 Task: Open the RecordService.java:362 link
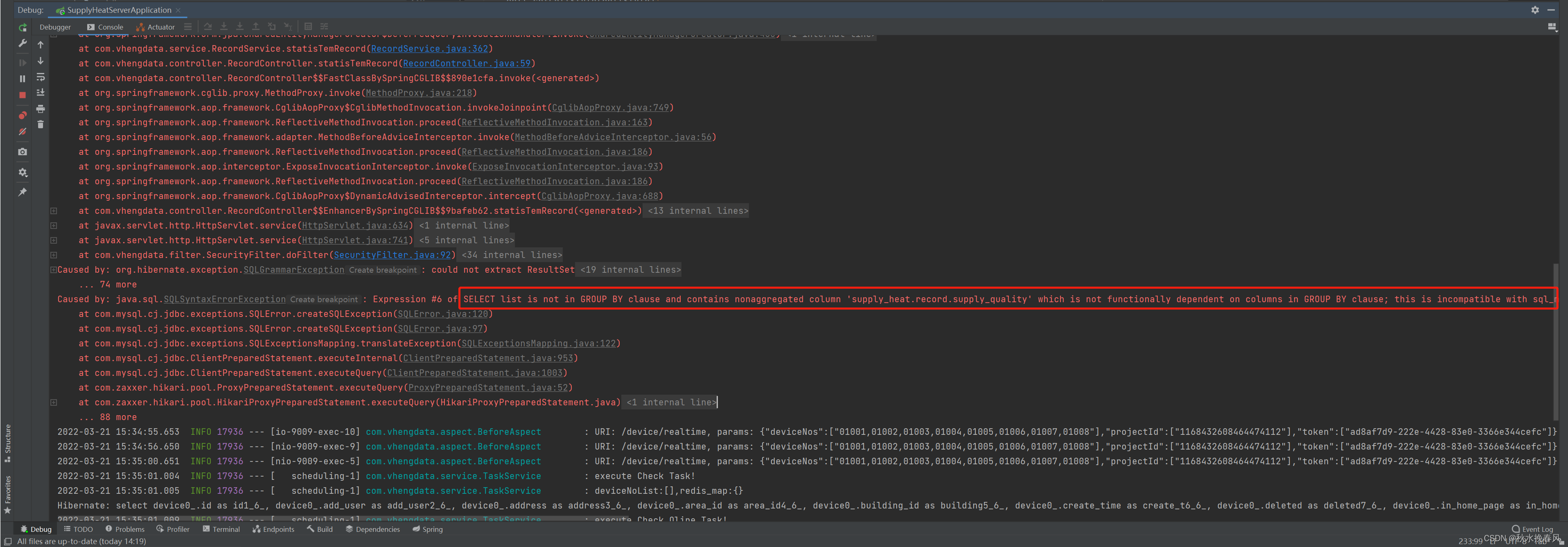[x=429, y=49]
